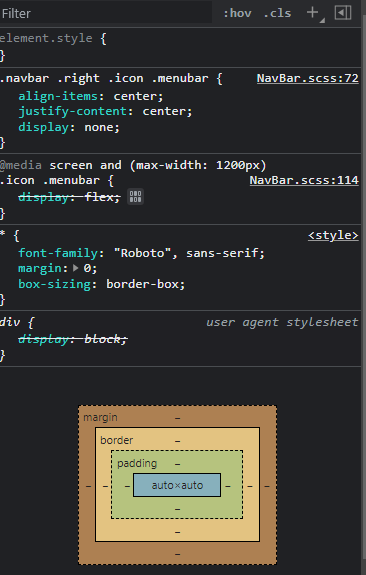The height and width of the screenshot is (575, 366).
Task: Edit the border-box value
Action: (143, 284)
